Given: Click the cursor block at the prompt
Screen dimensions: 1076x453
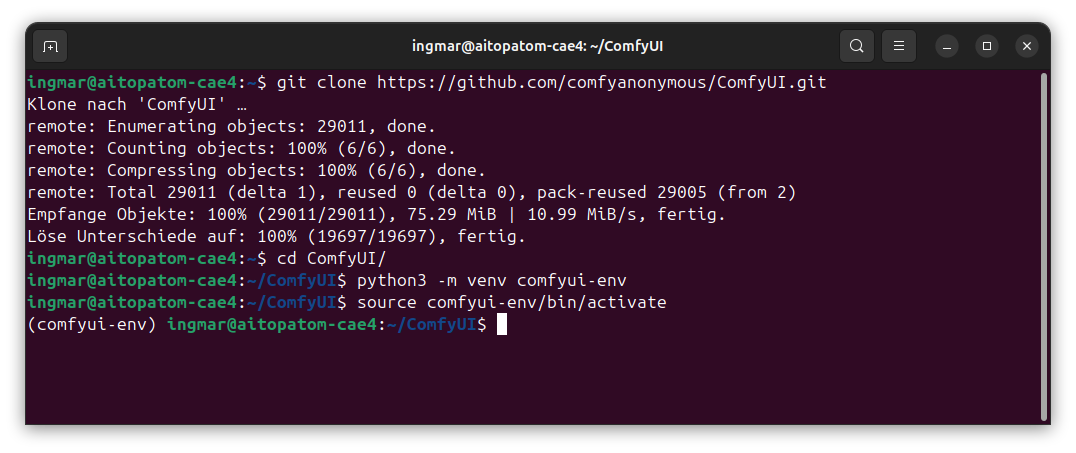Looking at the screenshot, I should pos(502,324).
